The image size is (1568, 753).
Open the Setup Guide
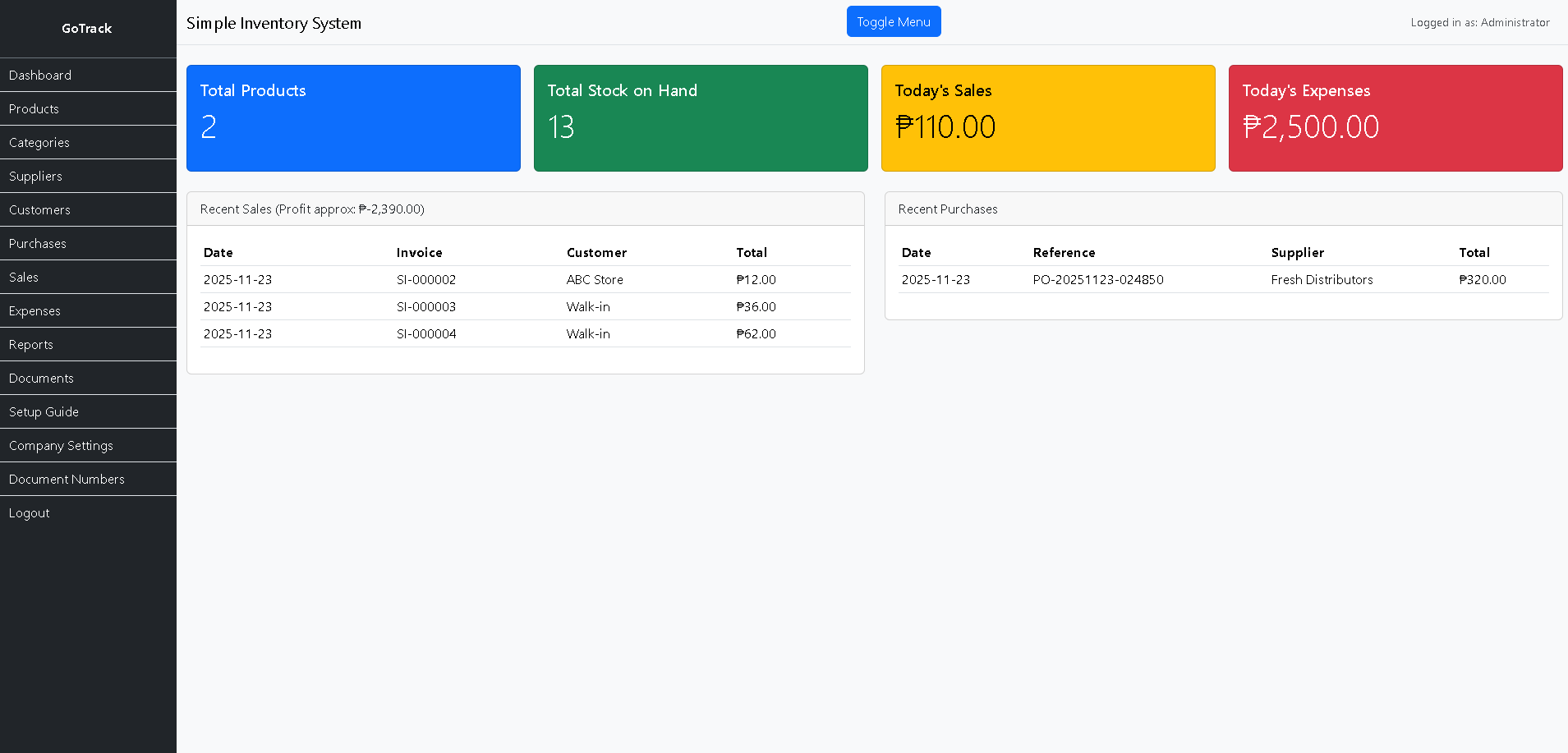pyautogui.click(x=44, y=411)
